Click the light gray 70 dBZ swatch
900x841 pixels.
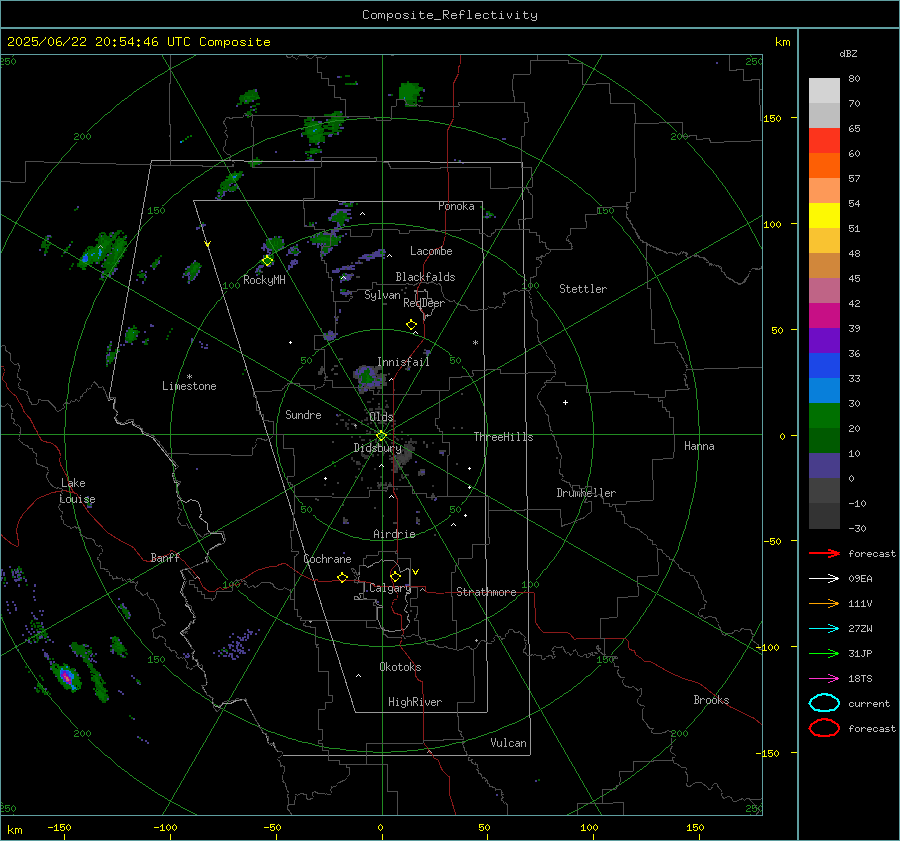(824, 91)
